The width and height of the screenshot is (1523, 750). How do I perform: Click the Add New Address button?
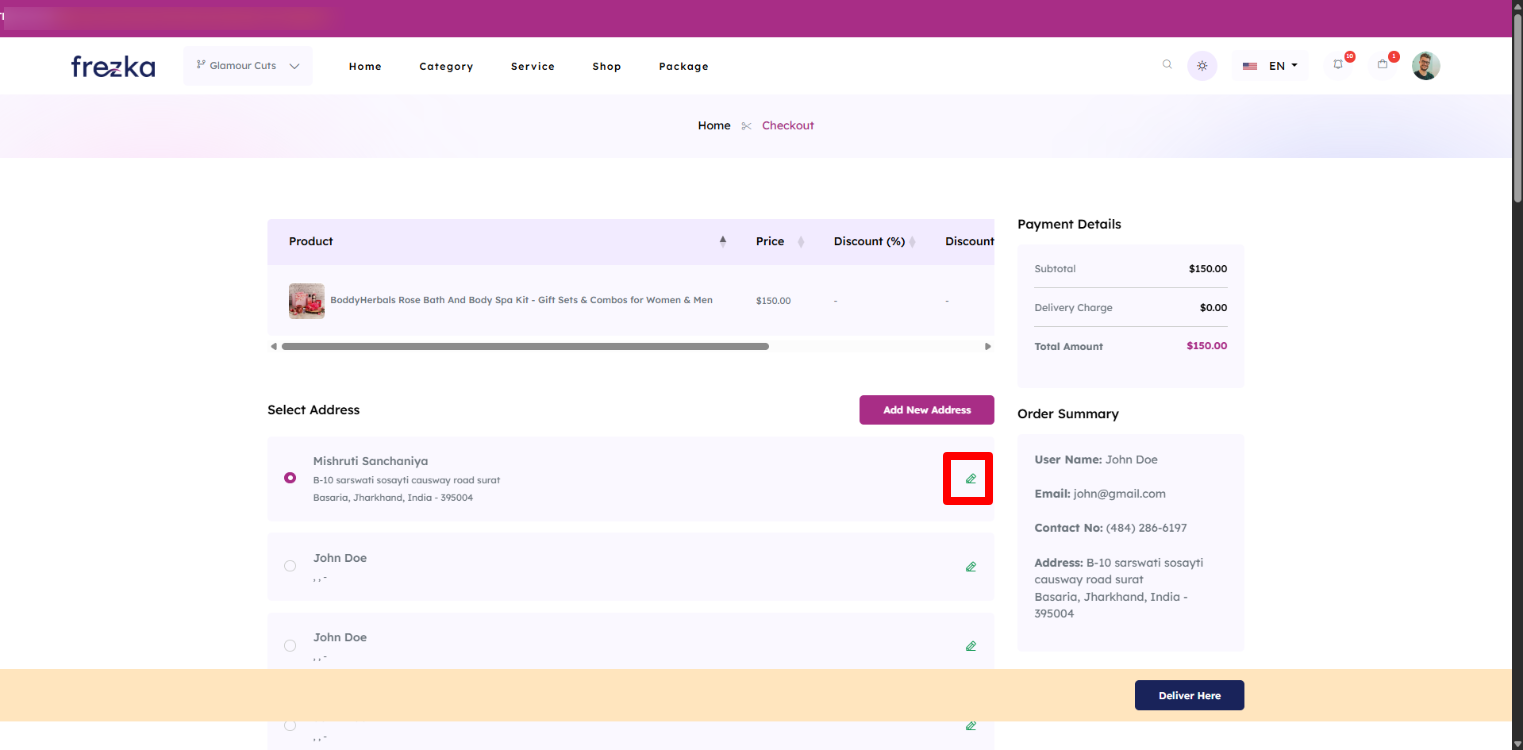pyautogui.click(x=926, y=410)
